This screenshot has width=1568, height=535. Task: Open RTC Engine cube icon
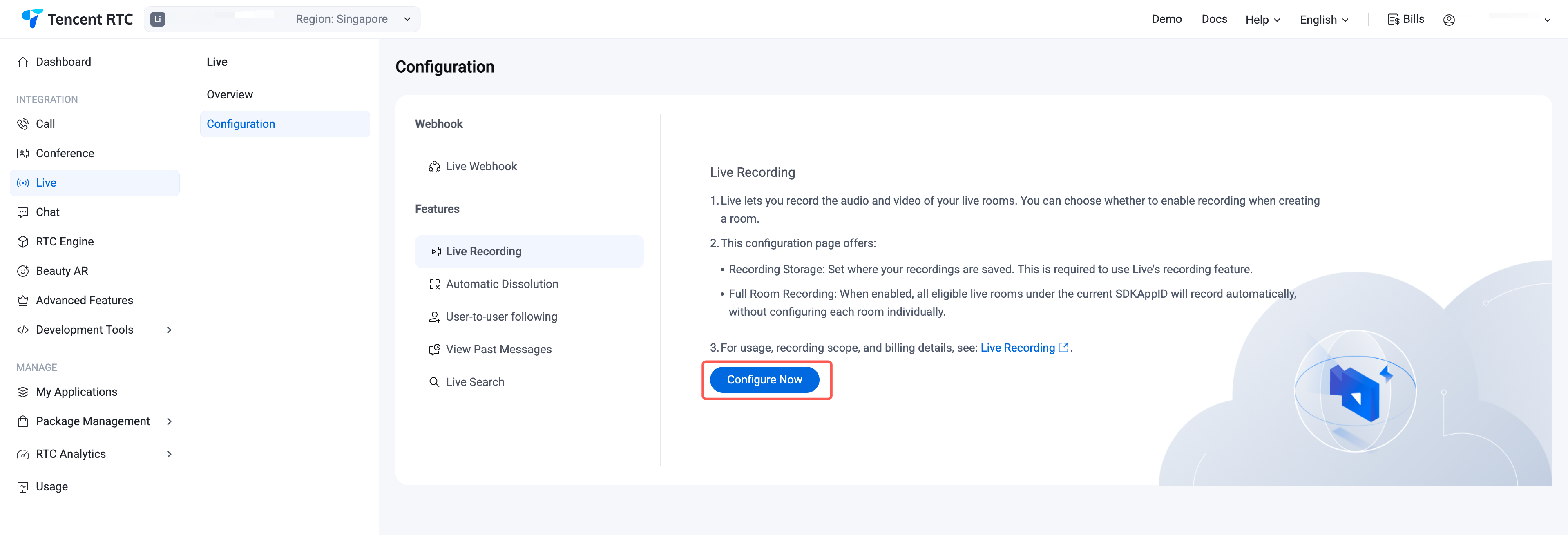pyautogui.click(x=23, y=242)
